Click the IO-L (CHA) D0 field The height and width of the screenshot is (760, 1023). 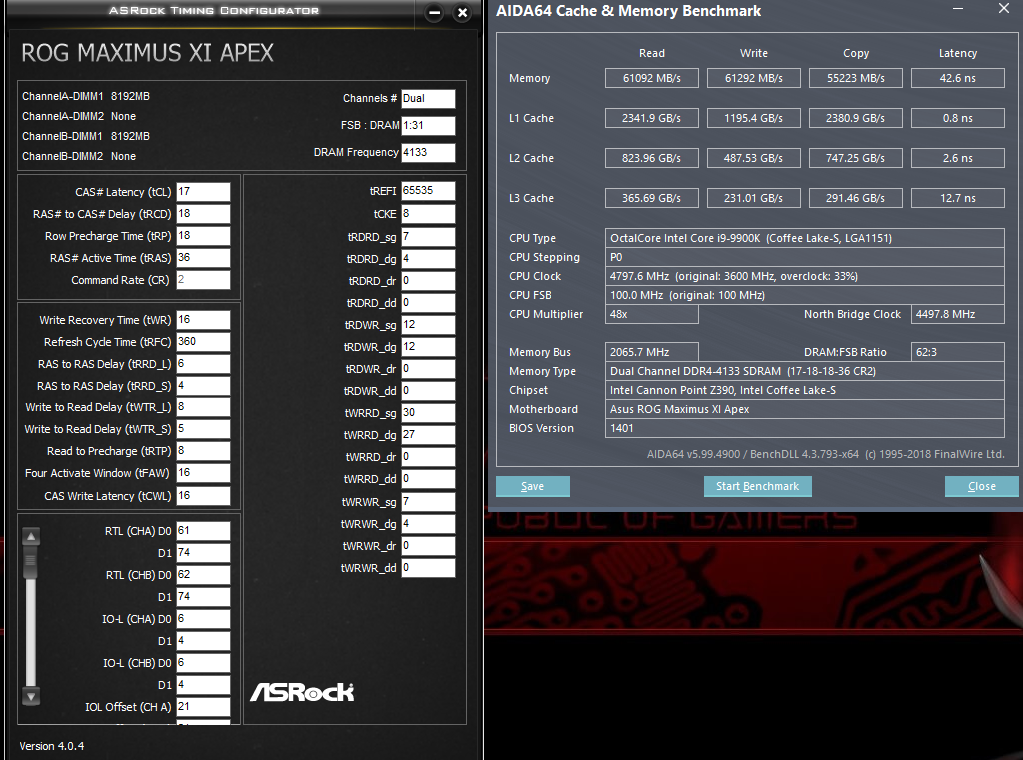coord(203,619)
